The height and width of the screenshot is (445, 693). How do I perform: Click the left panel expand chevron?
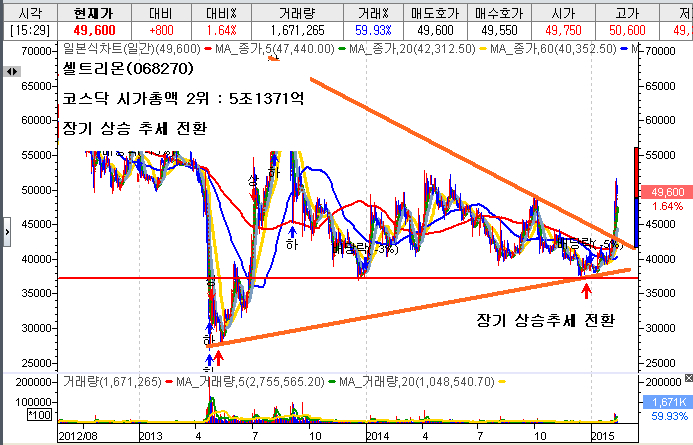(x=7, y=233)
